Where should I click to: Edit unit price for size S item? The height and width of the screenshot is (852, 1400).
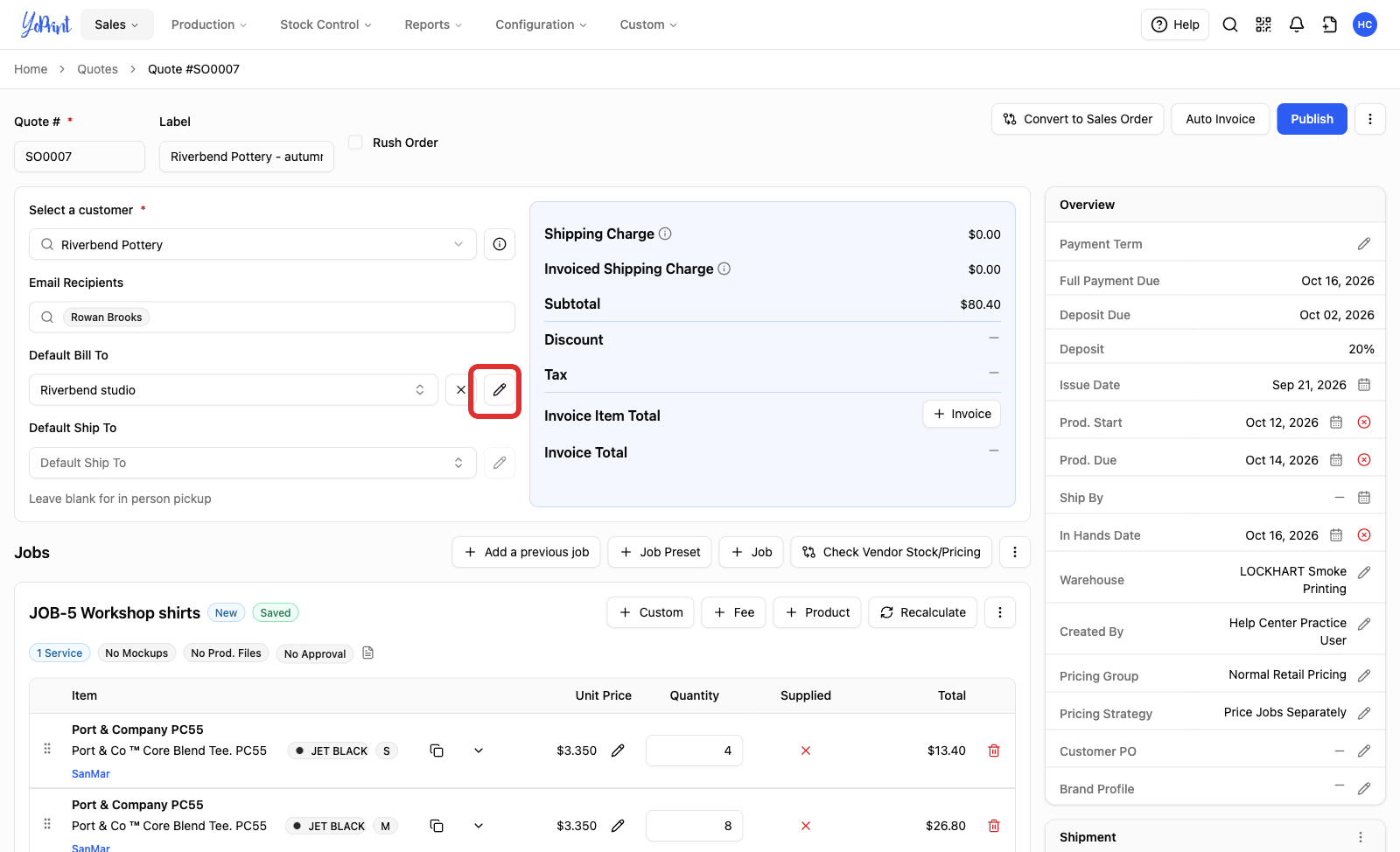coord(618,751)
